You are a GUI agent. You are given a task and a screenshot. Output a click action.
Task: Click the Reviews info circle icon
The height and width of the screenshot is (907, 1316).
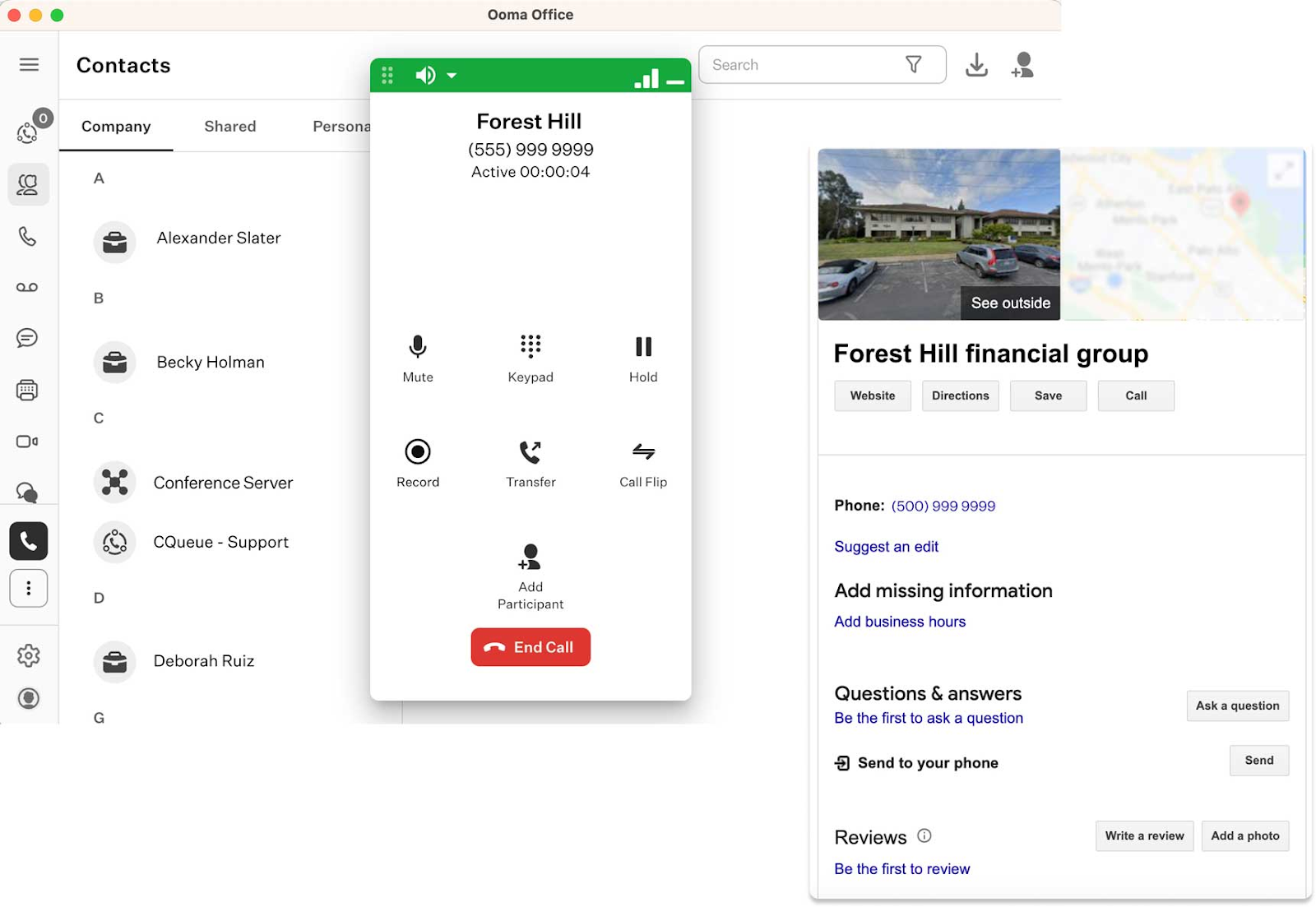pyautogui.click(x=924, y=835)
